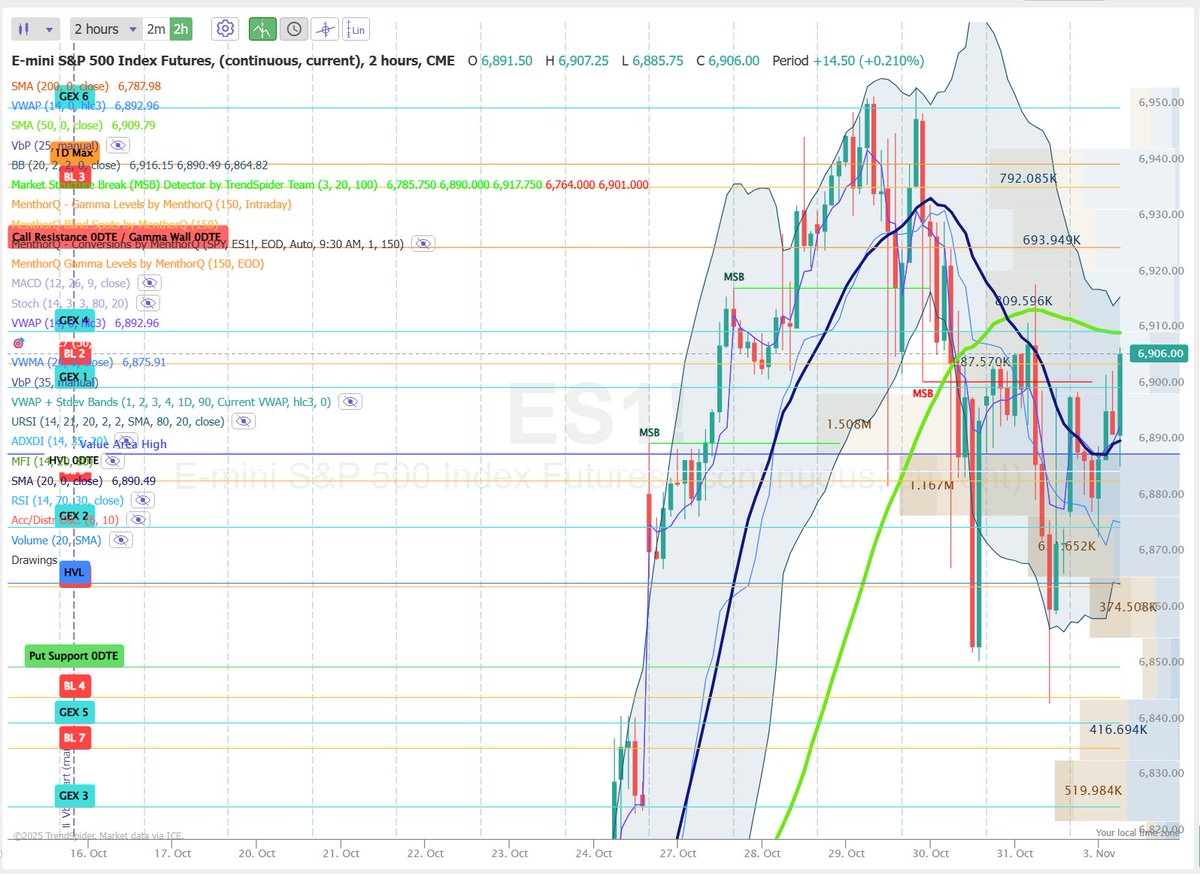
Task: Click the GEX 5 level tag
Action: [x=74, y=712]
